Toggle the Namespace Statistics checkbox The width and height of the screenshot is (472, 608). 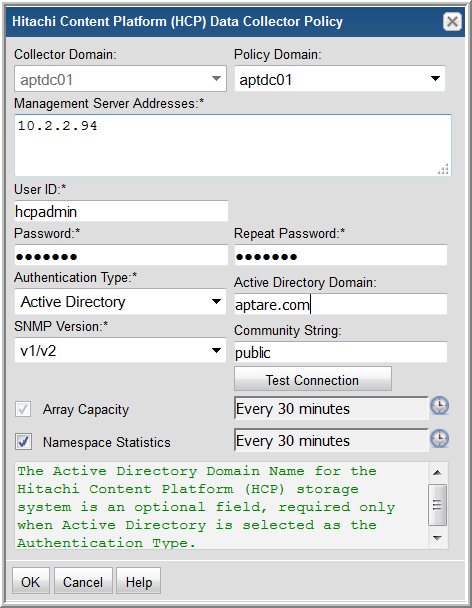[23, 442]
